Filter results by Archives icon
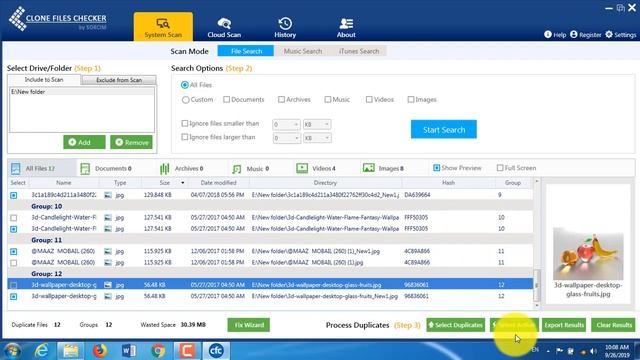640x360 pixels. pos(164,169)
